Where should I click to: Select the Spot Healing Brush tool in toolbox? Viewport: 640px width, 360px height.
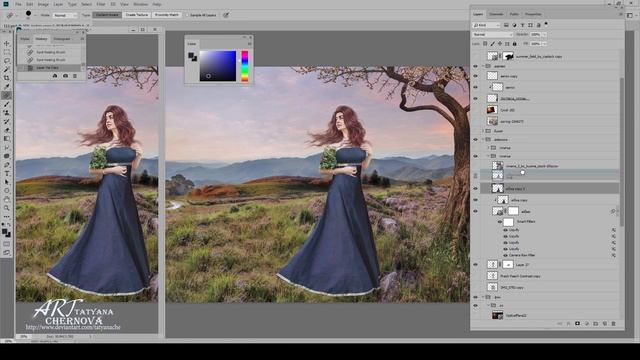pos(7,95)
